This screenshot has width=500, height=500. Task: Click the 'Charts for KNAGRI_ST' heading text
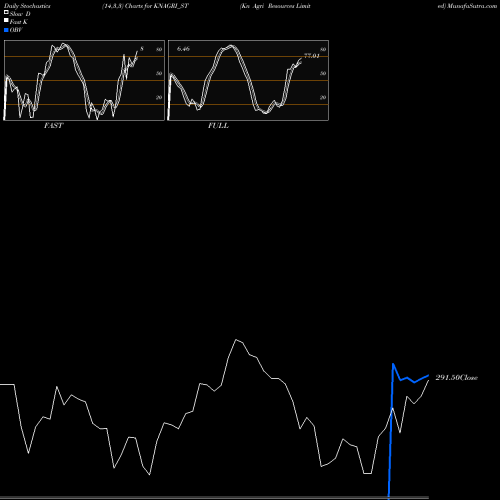[x=157, y=6]
